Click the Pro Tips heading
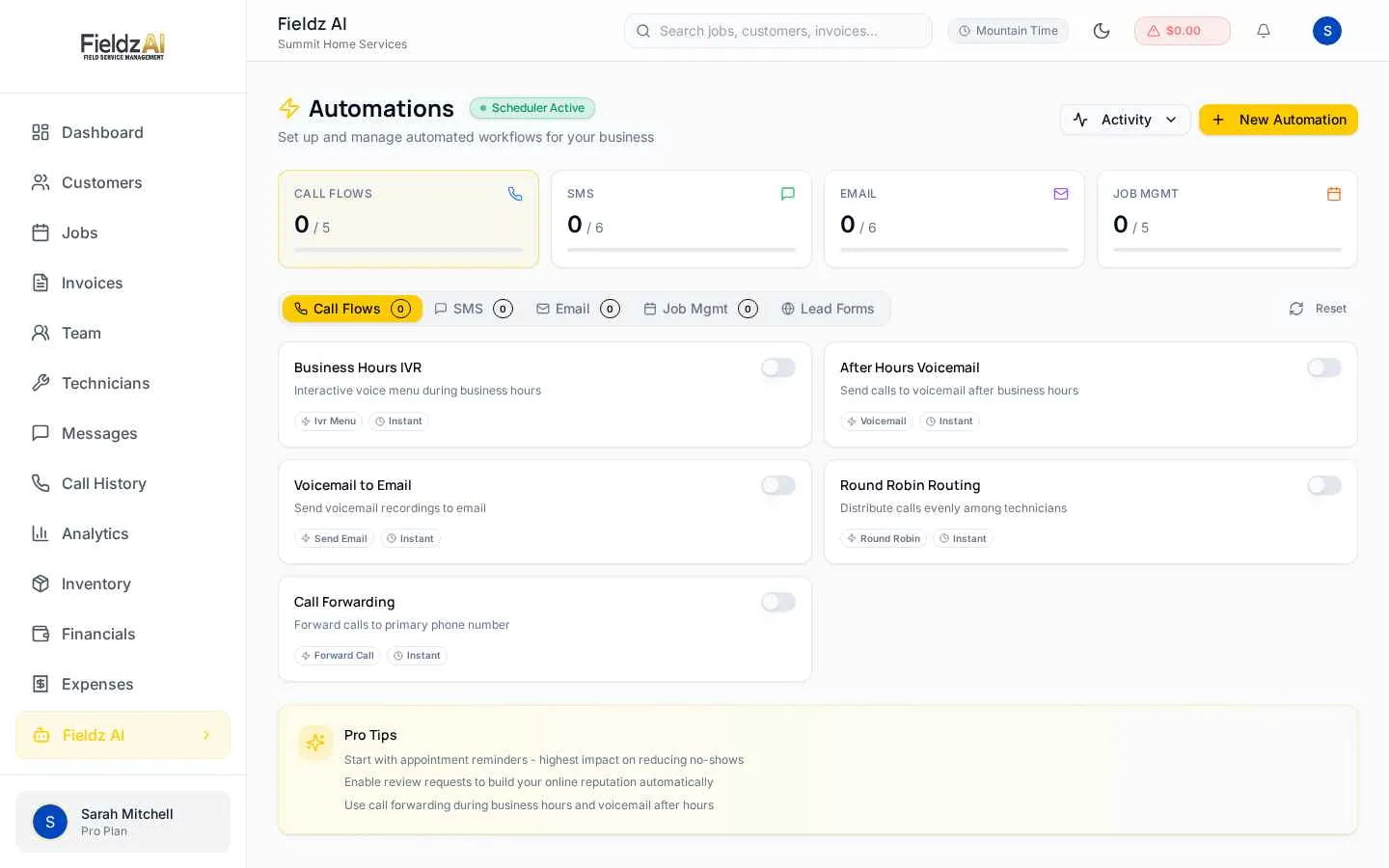The width and height of the screenshot is (1389, 868). [370, 735]
